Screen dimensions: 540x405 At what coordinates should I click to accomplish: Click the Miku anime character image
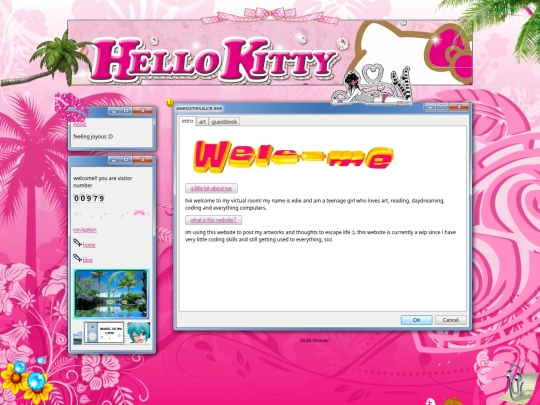pos(138,333)
